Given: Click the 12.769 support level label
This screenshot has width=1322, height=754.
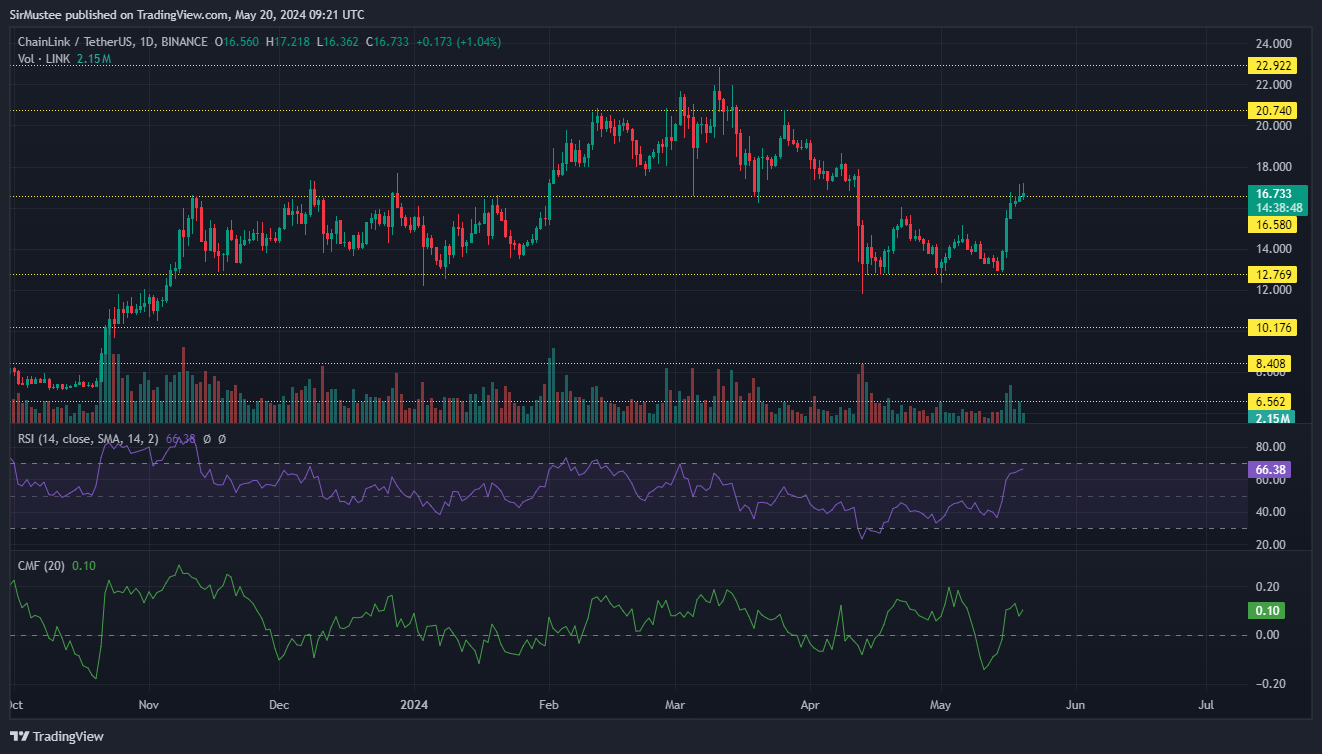Looking at the screenshot, I should coord(1272,274).
